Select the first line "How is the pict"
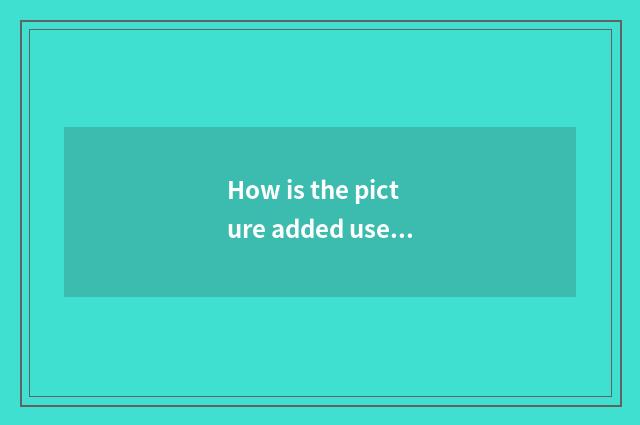 click(x=313, y=191)
